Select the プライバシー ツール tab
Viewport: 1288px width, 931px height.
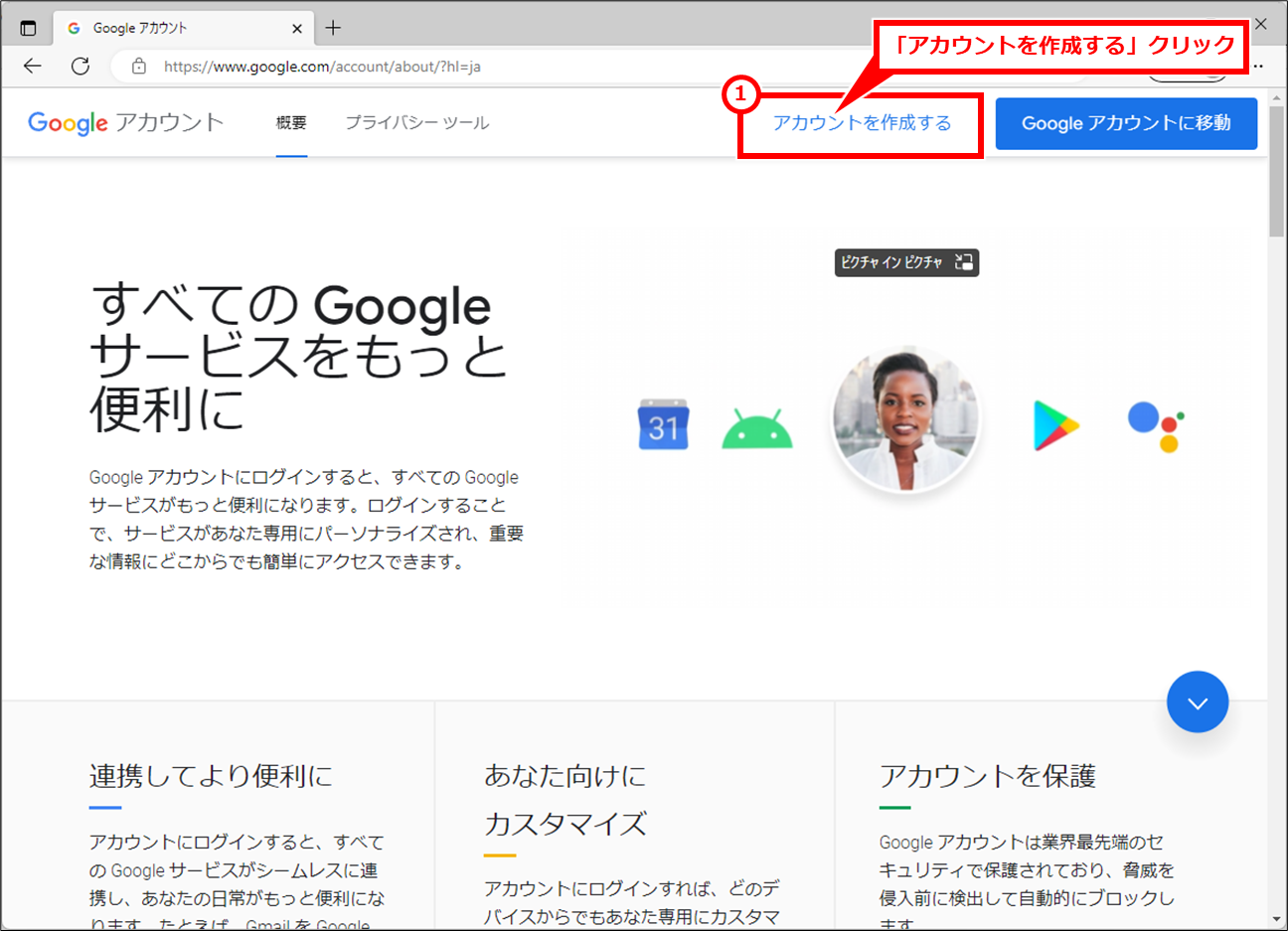coord(417,123)
